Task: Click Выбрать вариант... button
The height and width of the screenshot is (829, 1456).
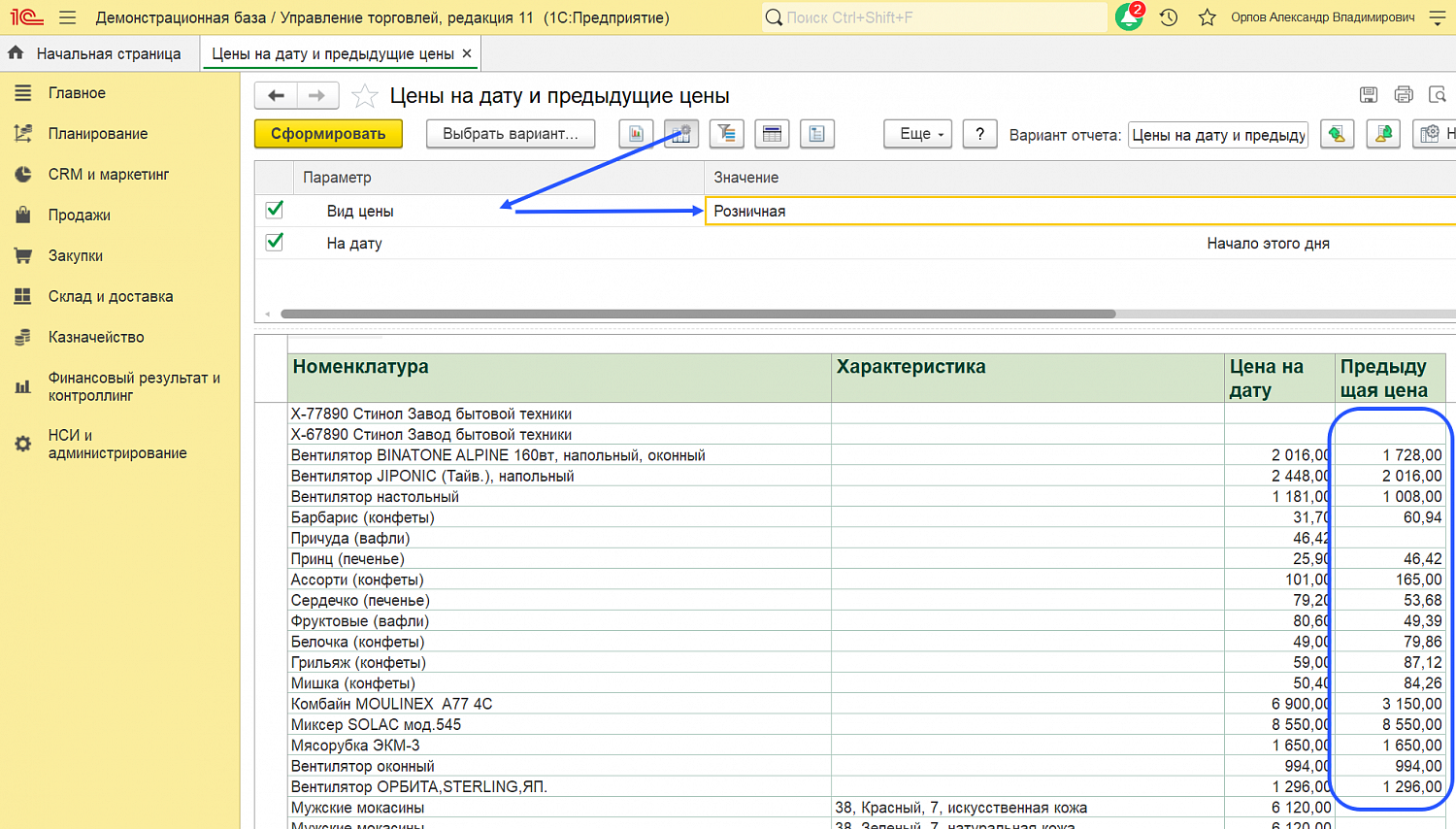Action: click(511, 134)
